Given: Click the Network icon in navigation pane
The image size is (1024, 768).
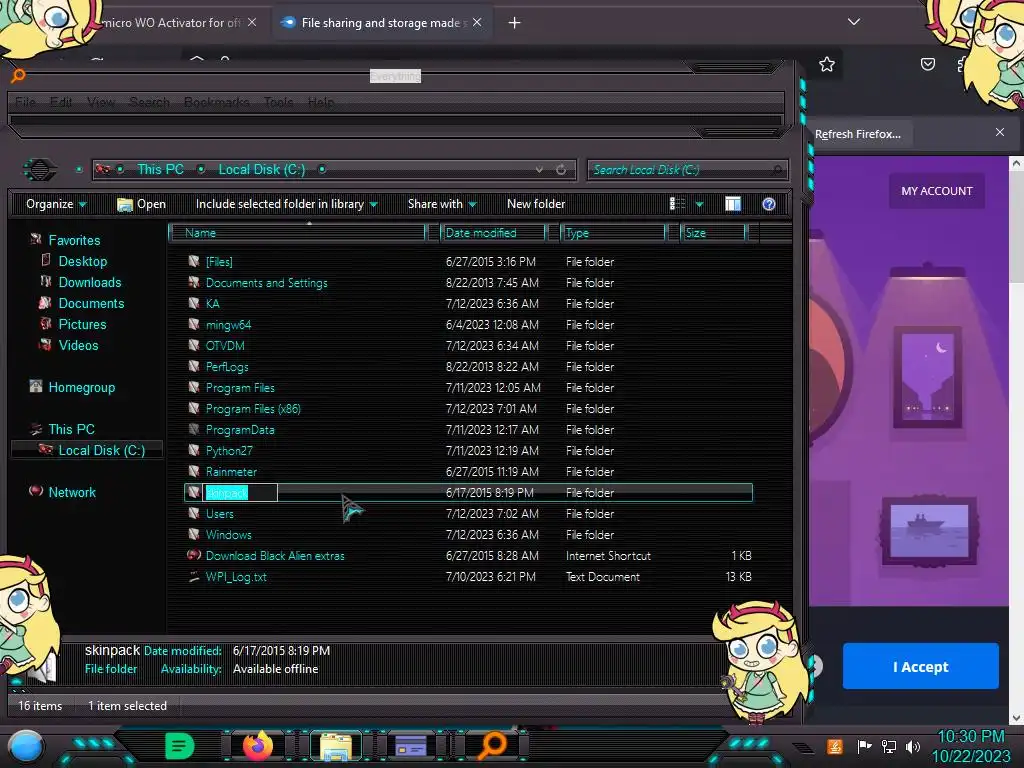Looking at the screenshot, I should (x=36, y=491).
